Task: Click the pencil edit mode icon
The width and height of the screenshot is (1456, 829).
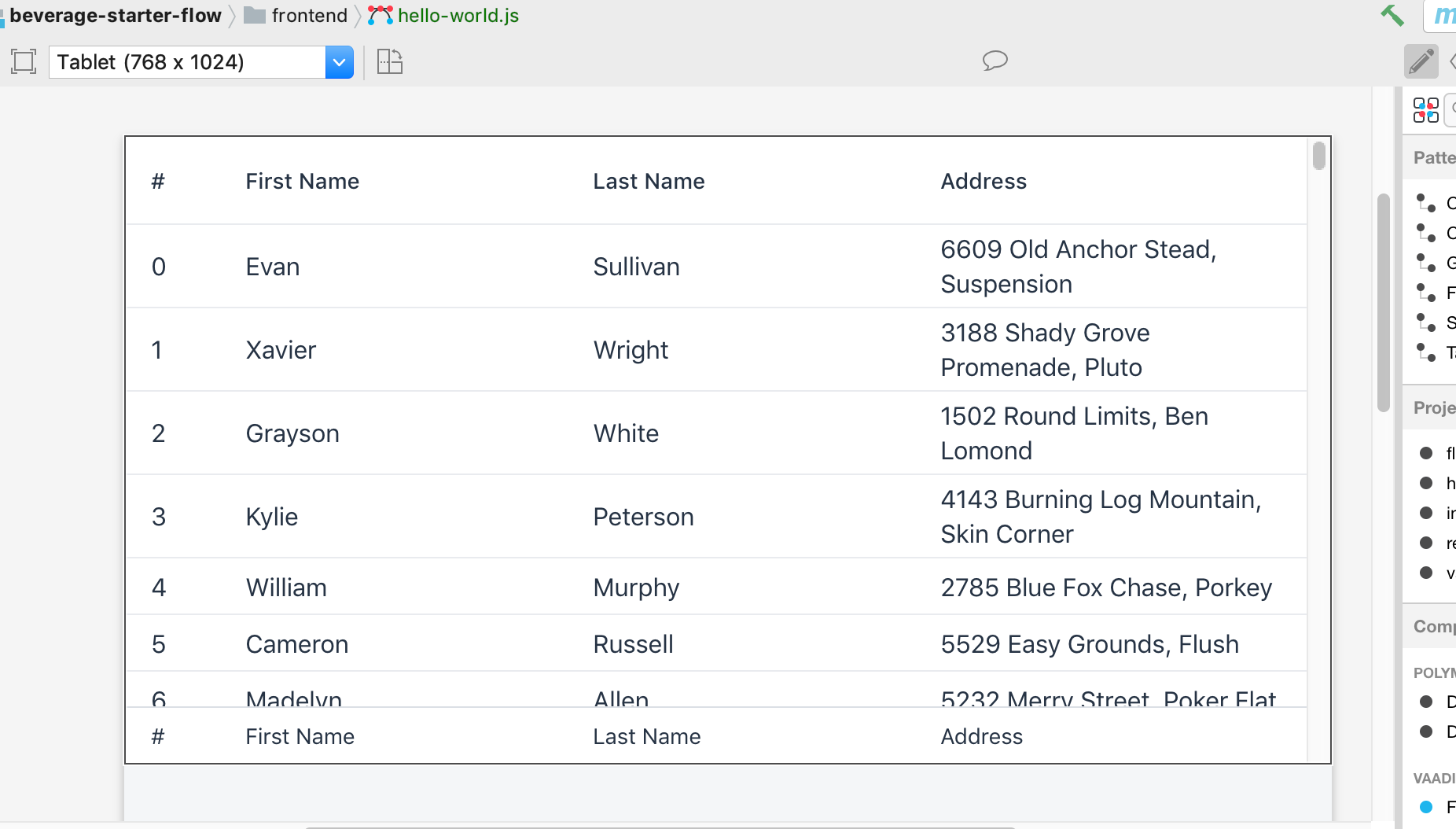Action: (1420, 61)
